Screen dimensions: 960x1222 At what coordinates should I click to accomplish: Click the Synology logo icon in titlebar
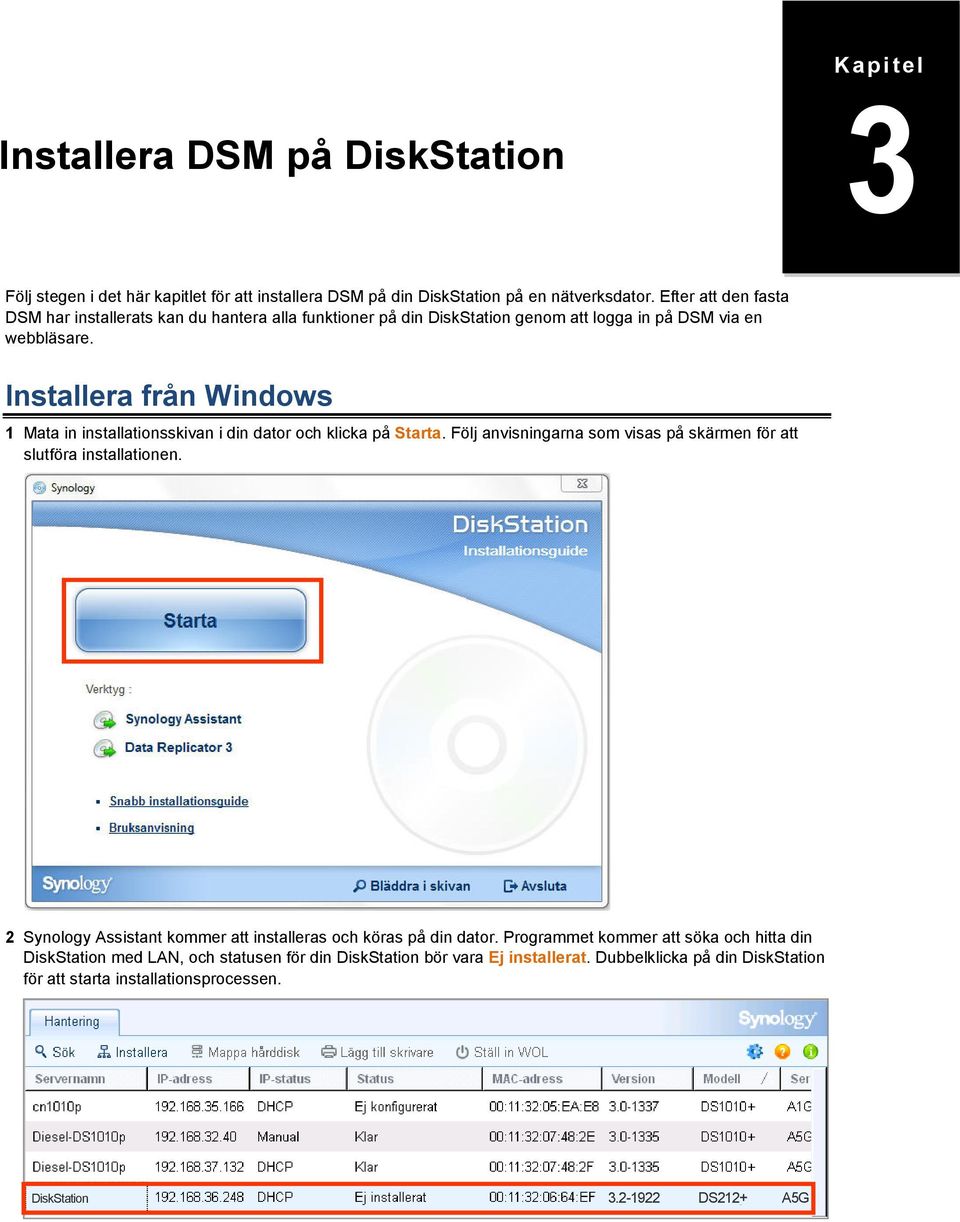[x=39, y=488]
